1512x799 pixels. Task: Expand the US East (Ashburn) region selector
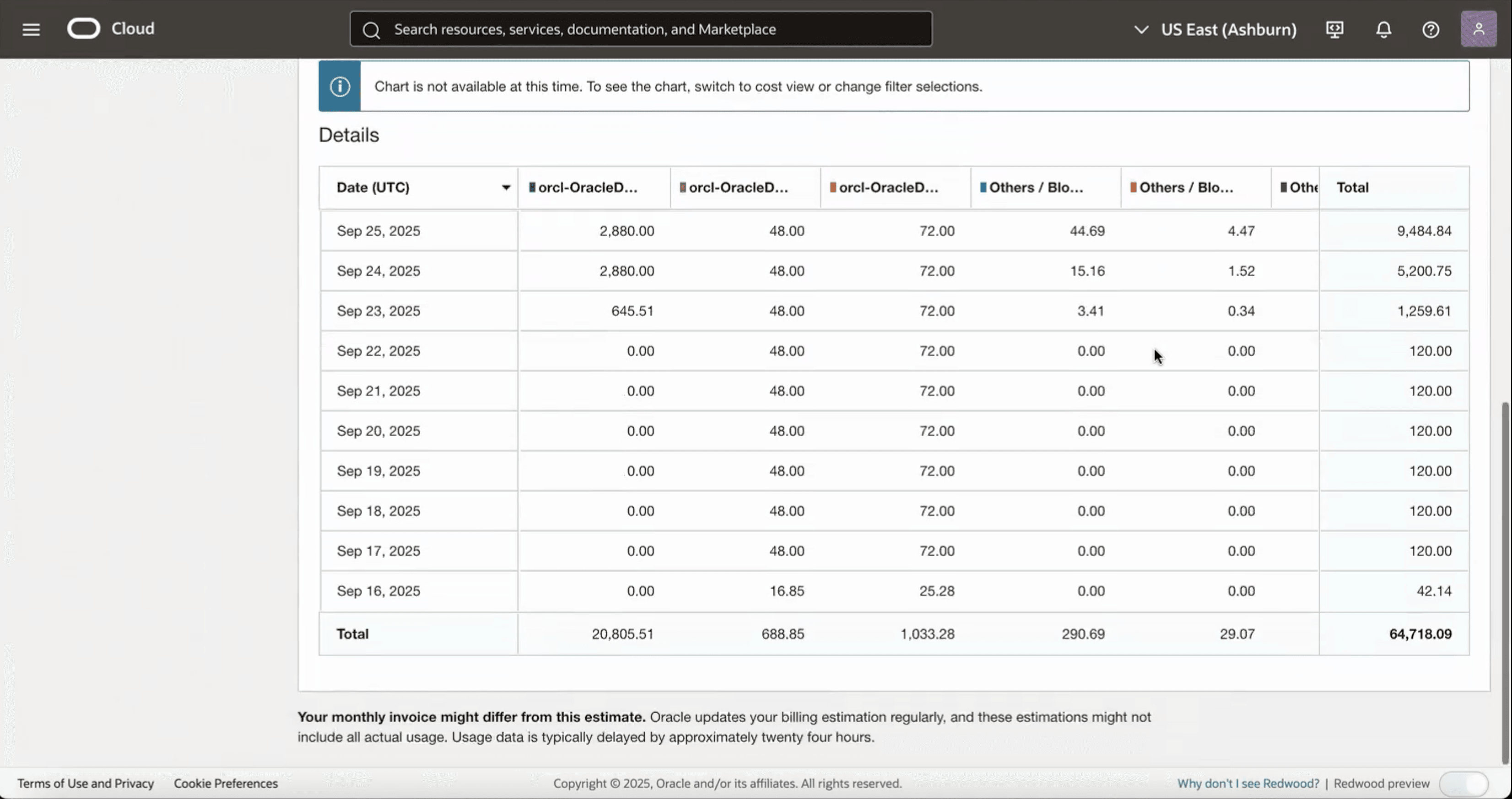pyautogui.click(x=1228, y=29)
